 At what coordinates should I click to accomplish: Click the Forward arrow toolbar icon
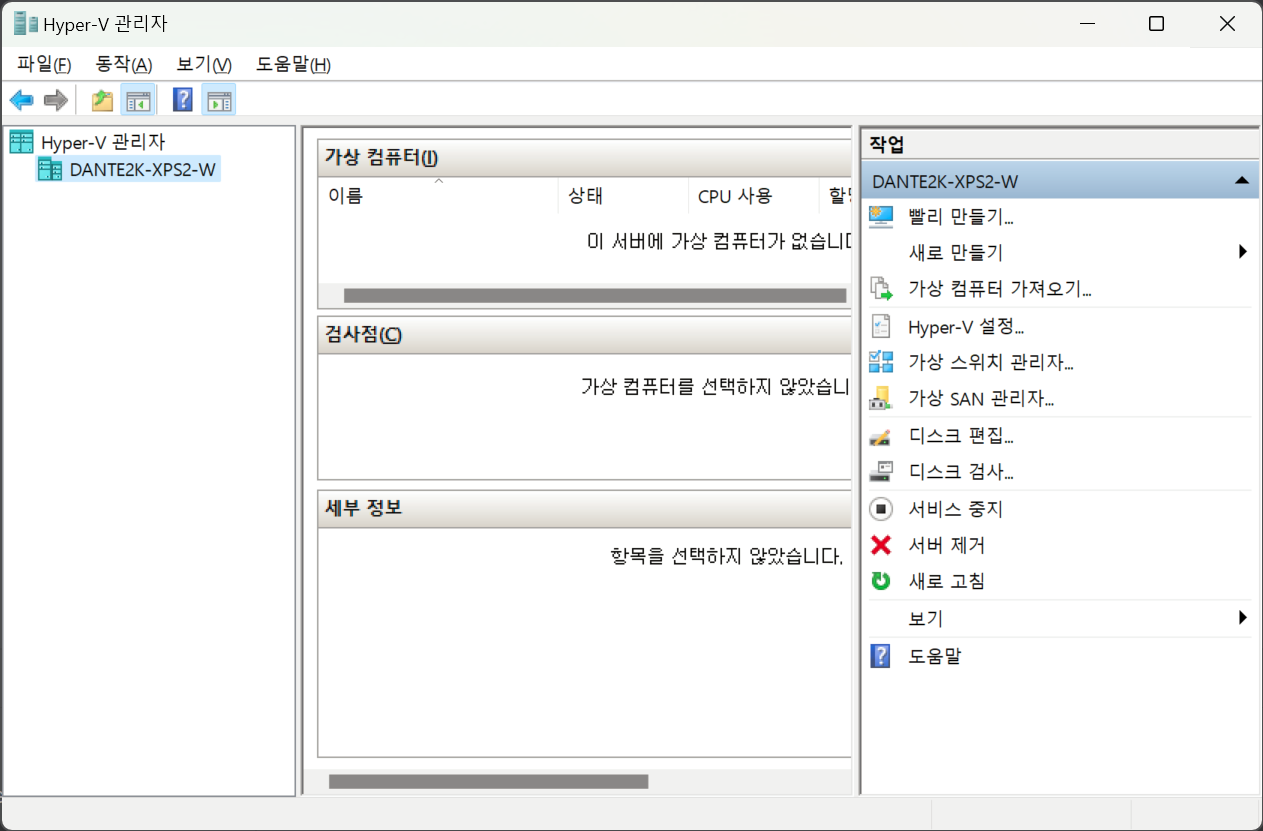point(55,100)
